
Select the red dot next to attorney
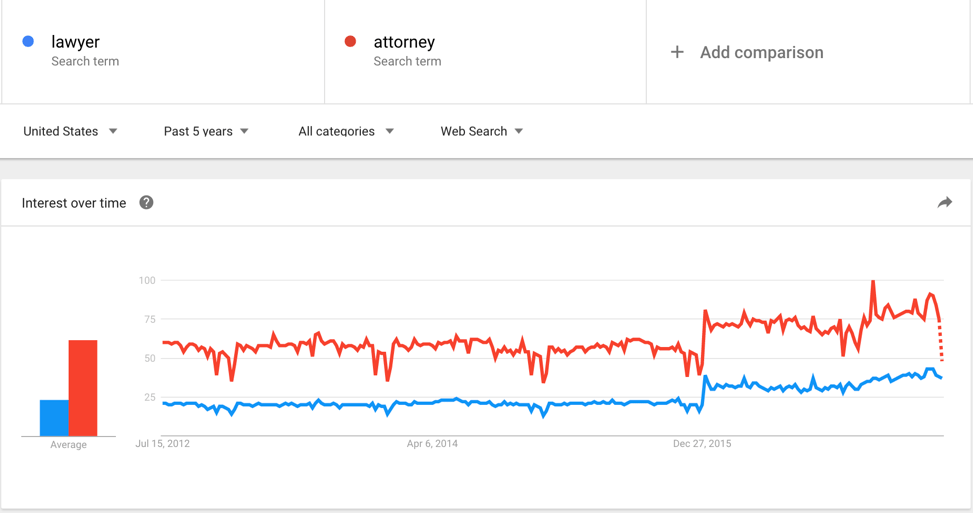pos(350,42)
